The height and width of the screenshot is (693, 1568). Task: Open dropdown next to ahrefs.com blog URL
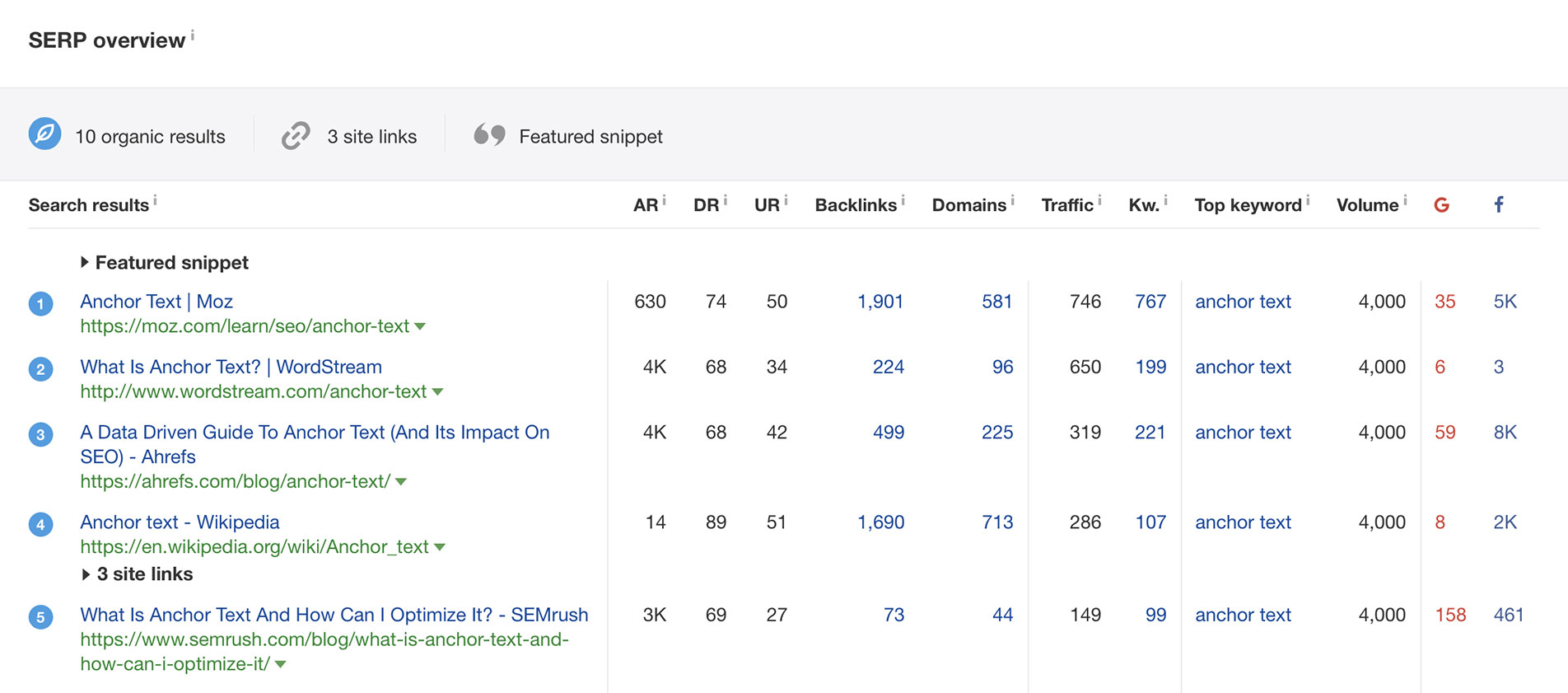point(401,482)
